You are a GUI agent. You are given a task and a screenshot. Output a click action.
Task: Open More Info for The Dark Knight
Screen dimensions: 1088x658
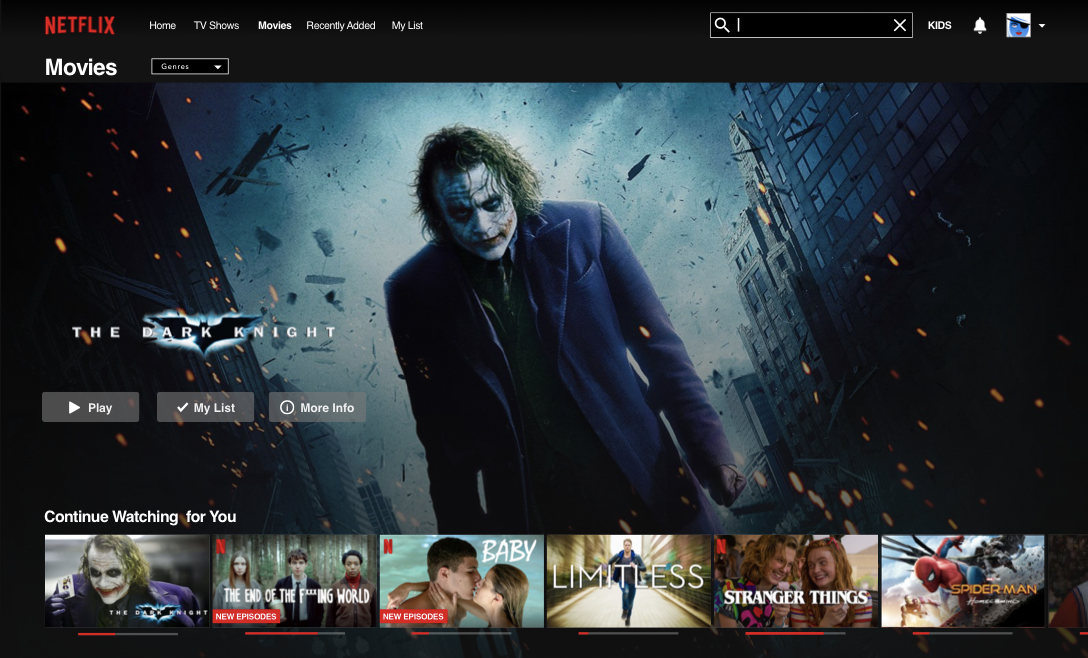pyautogui.click(x=317, y=407)
